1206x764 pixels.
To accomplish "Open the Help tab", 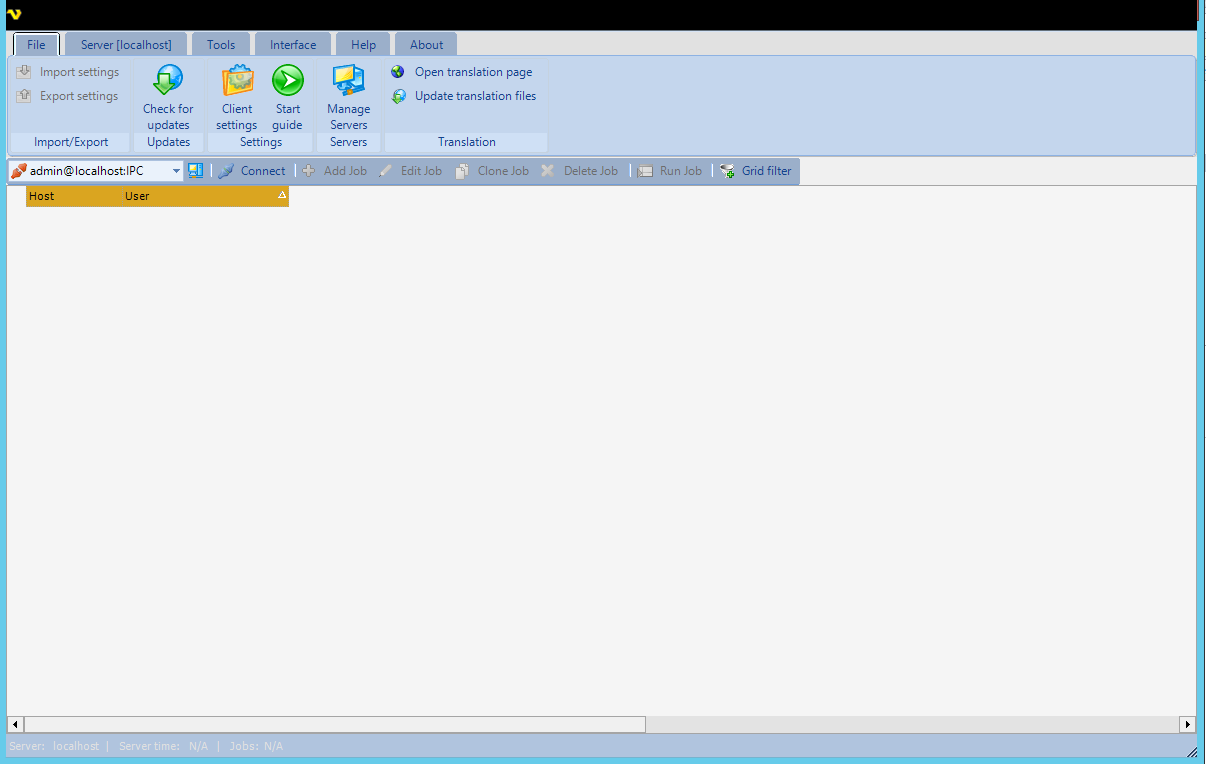I will click(x=363, y=45).
